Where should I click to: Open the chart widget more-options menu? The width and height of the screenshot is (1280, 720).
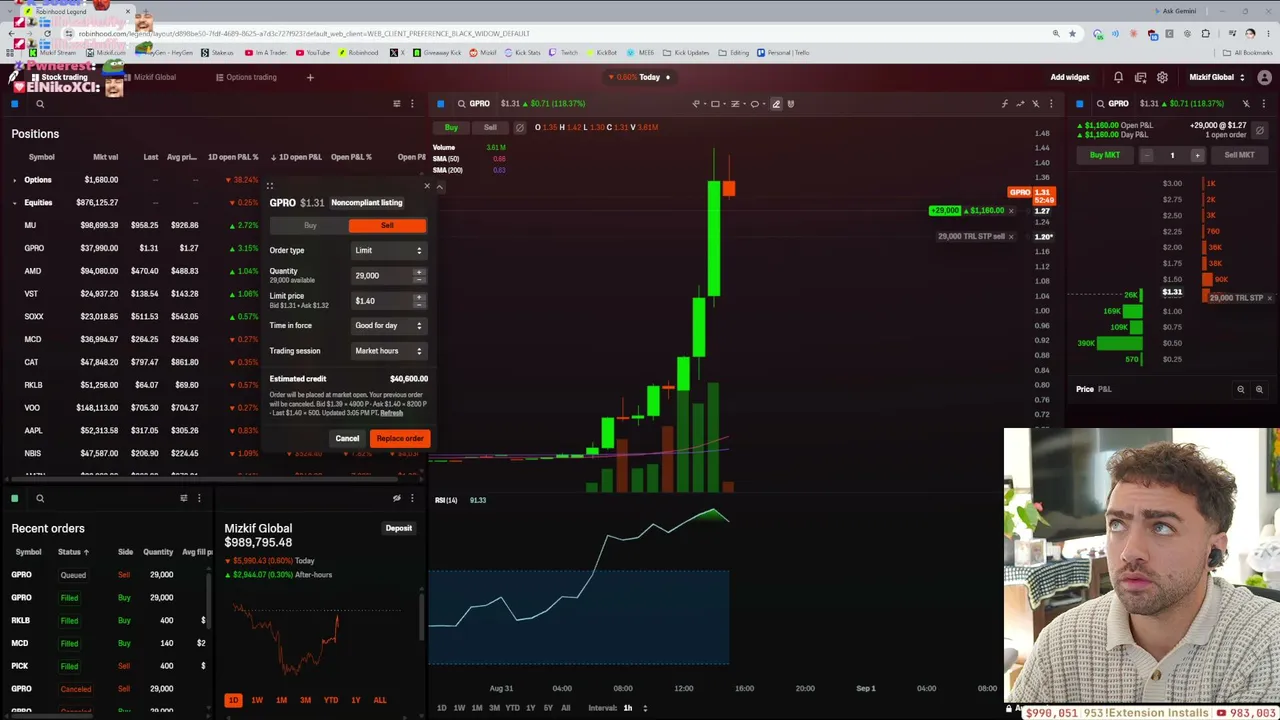pos(1050,103)
